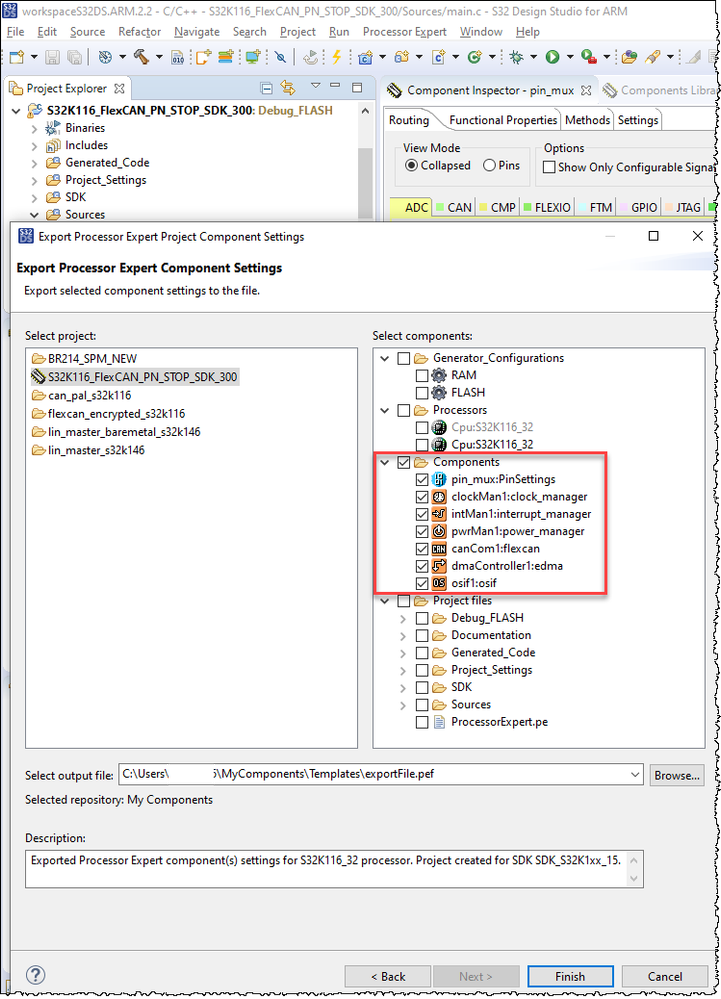Click the Save All toolbar icon
This screenshot has width=721, height=999.
pyautogui.click(x=74, y=57)
